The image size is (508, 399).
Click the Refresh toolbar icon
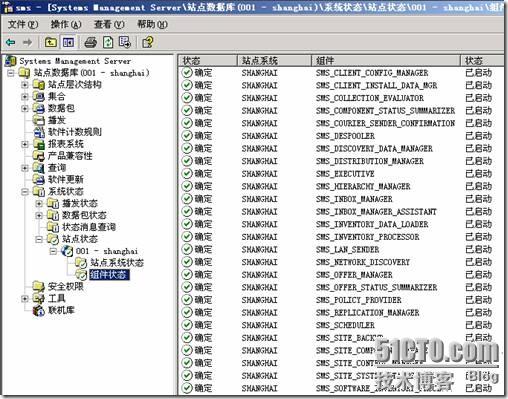point(108,42)
